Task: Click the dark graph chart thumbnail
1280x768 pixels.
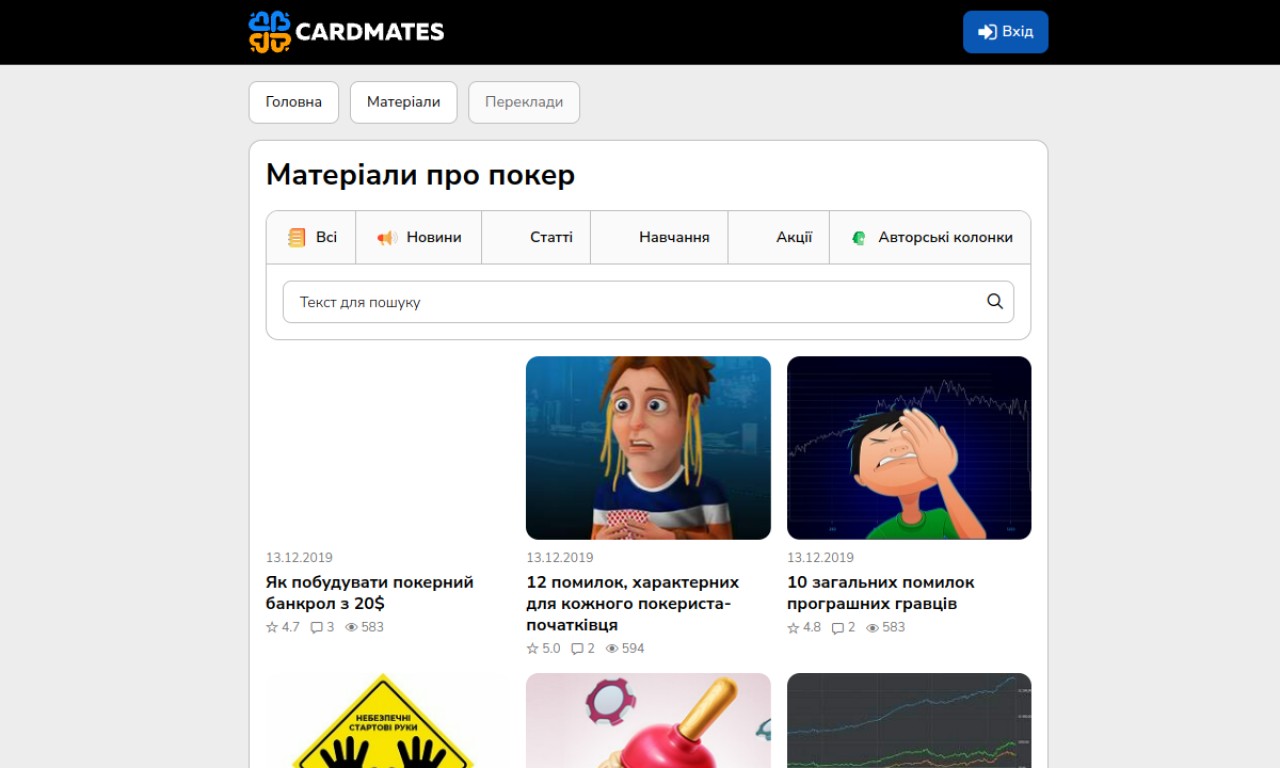Action: [x=909, y=720]
